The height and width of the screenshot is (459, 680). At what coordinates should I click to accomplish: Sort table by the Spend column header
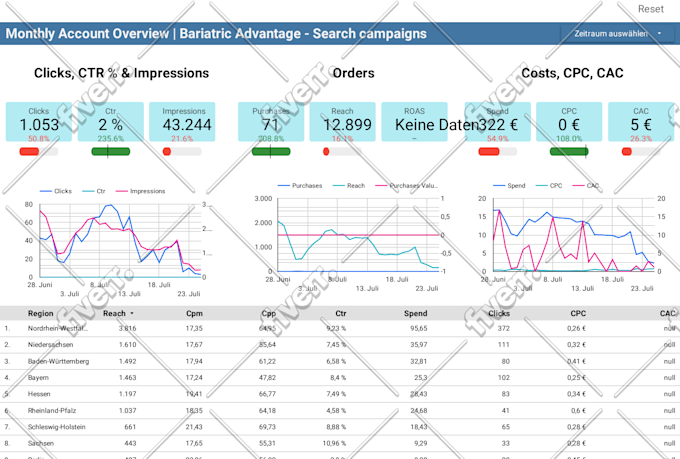point(415,313)
